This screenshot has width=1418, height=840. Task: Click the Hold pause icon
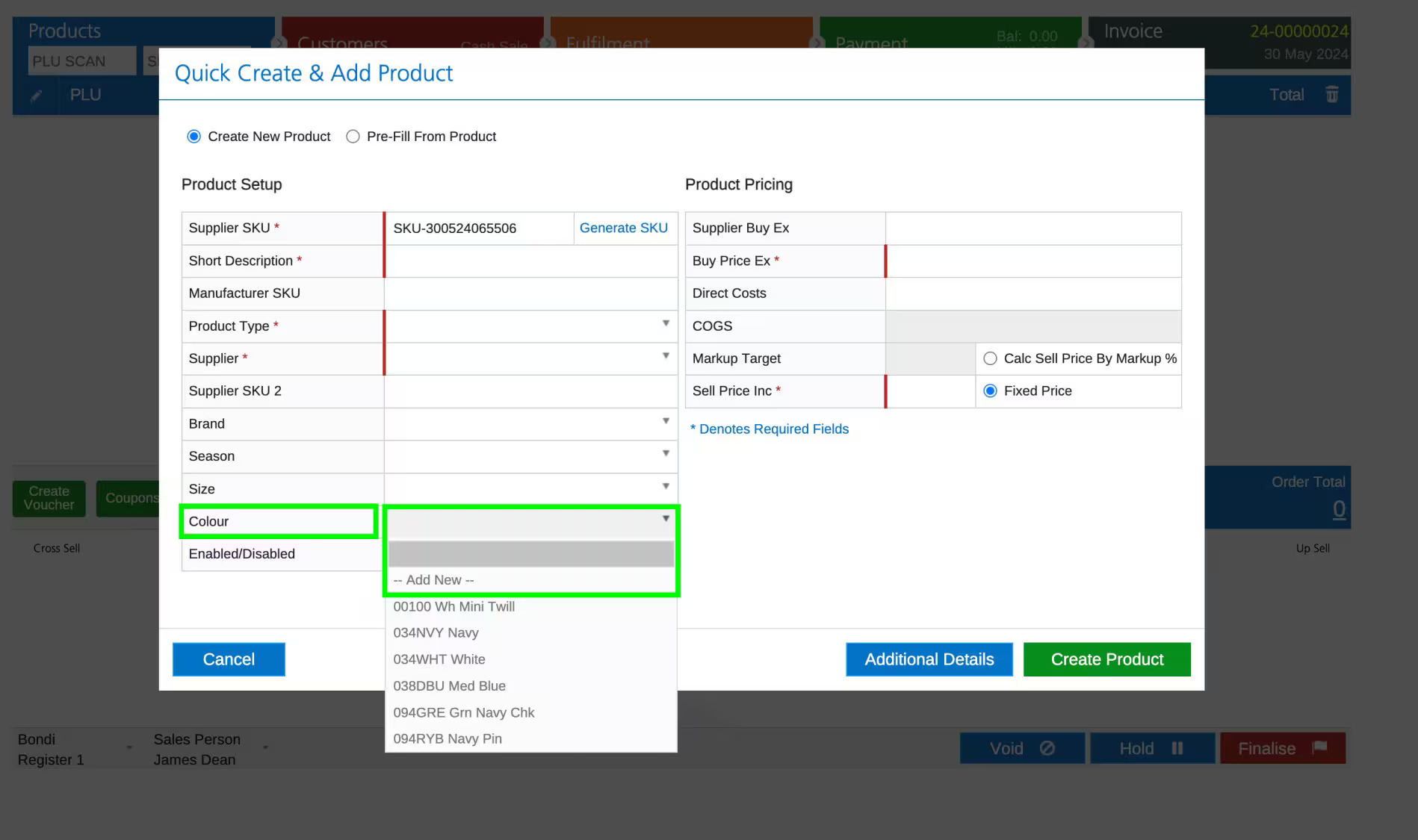tap(1177, 748)
